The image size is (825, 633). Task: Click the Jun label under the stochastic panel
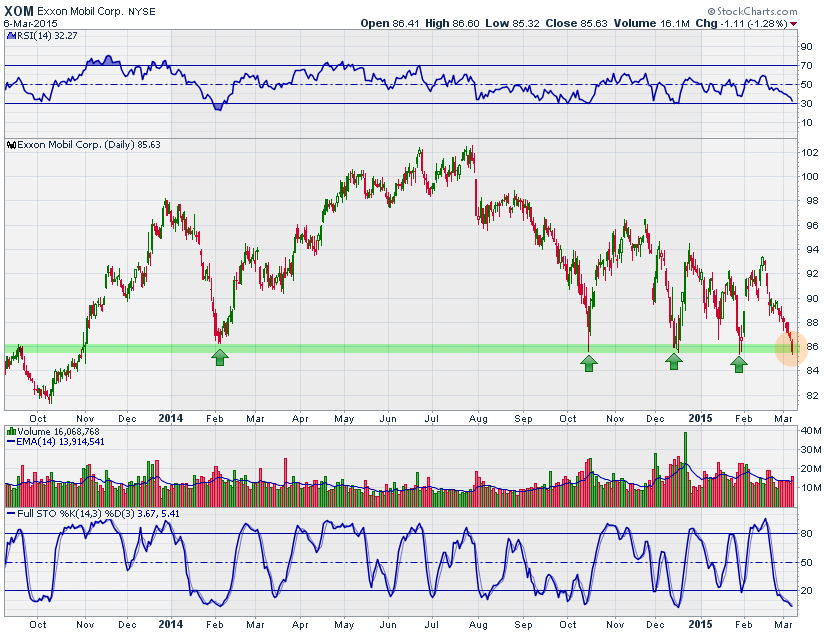tap(388, 625)
